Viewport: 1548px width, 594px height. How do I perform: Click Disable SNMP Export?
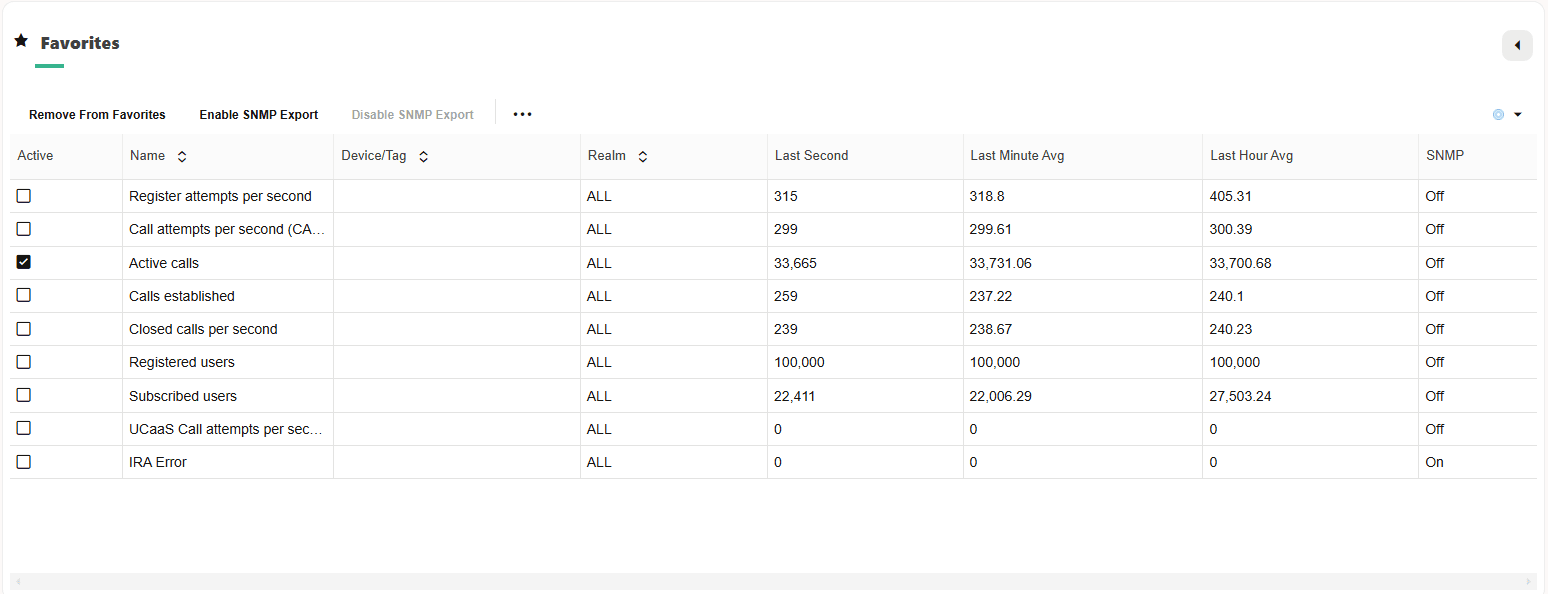tap(412, 114)
